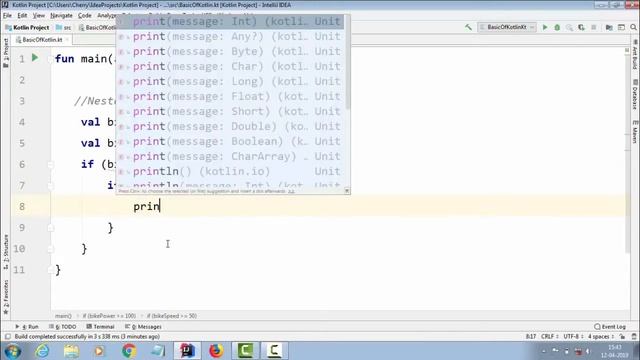The width and height of the screenshot is (640, 360).
Task: Open the Edit menu
Action: [x=22, y=16]
